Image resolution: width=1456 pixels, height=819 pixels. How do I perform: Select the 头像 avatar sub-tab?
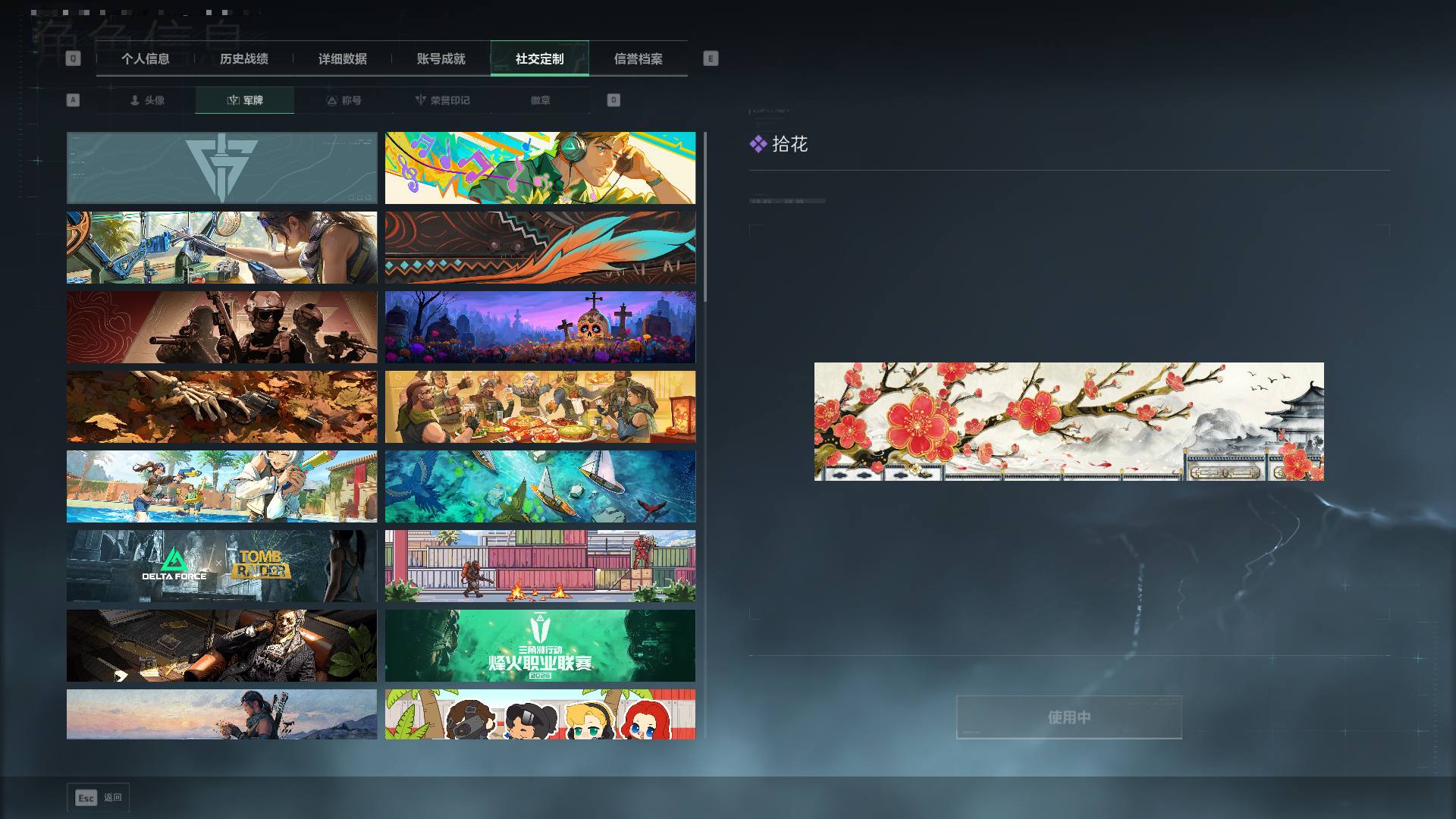coord(146,100)
